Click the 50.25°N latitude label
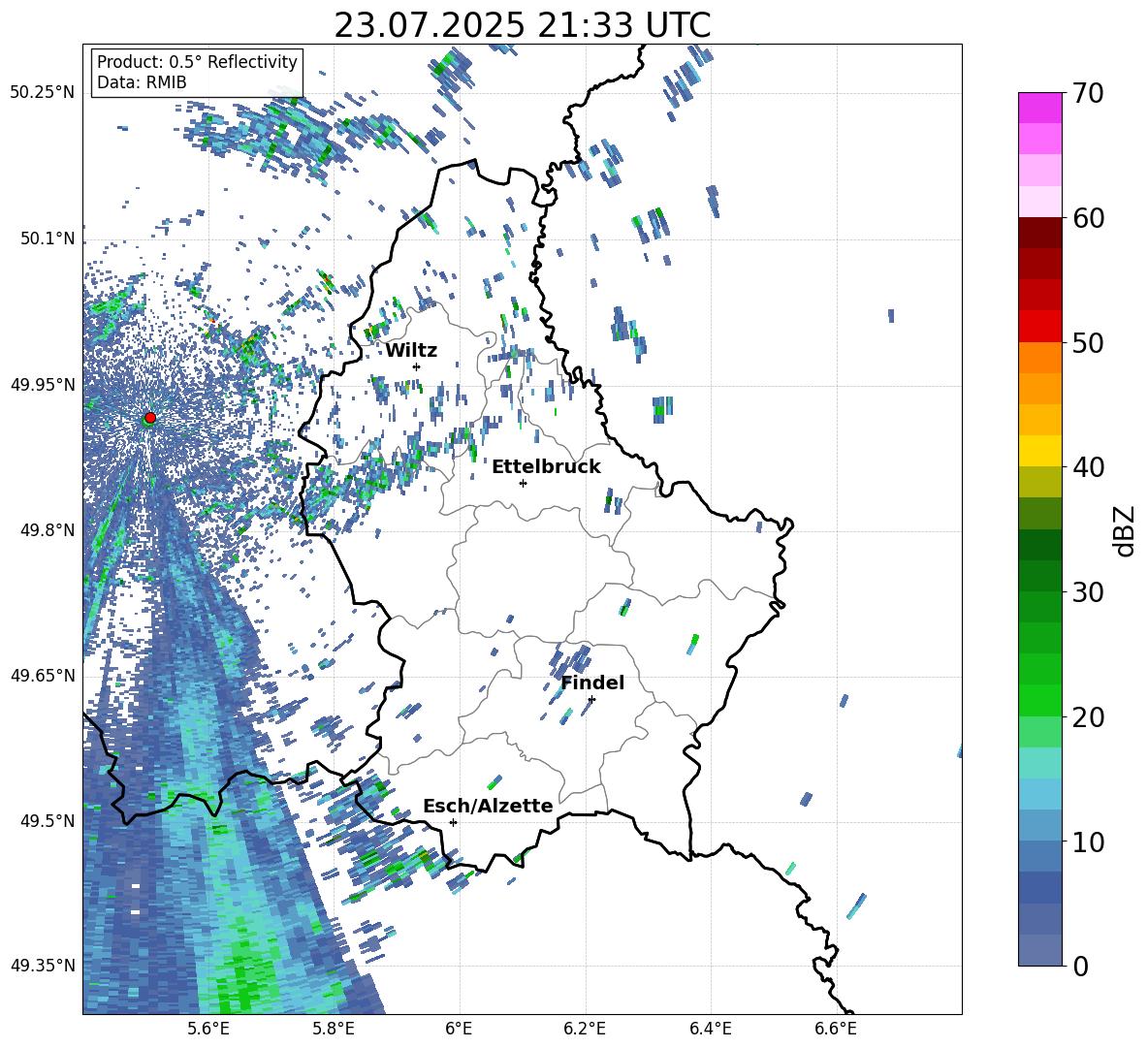Viewport: 1148px width, 1048px height. (x=43, y=93)
